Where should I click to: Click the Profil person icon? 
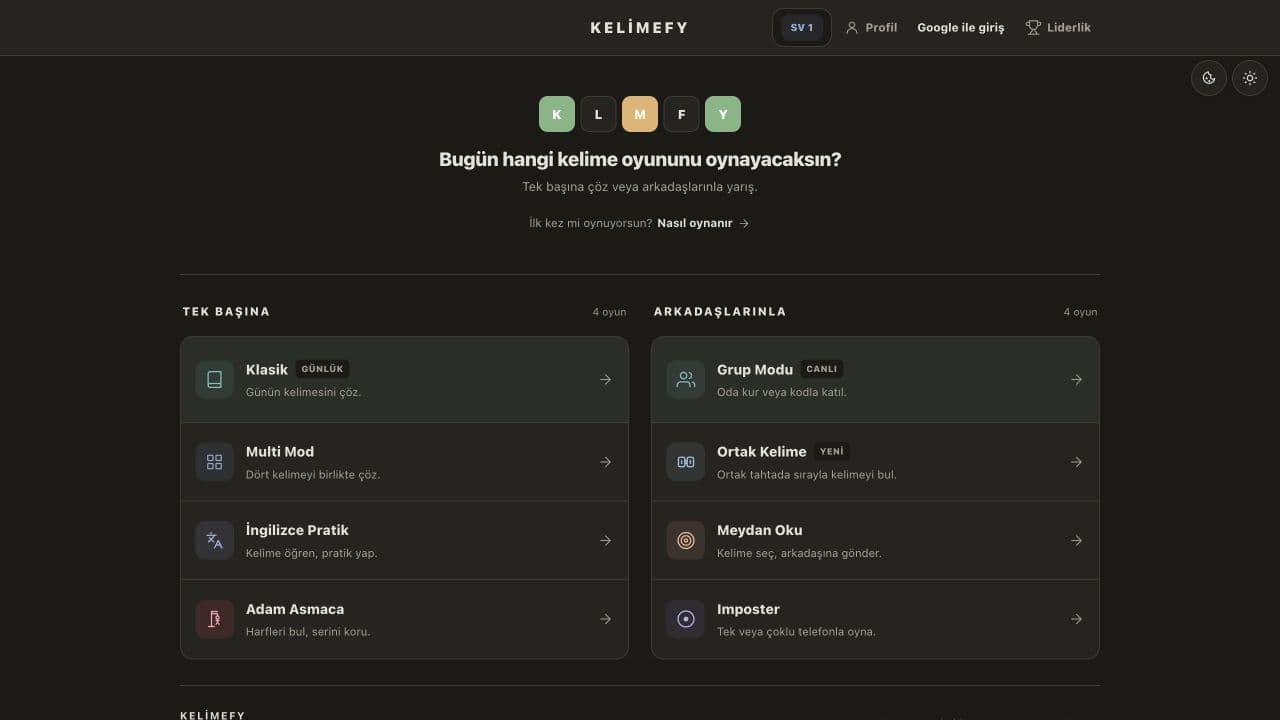(852, 28)
